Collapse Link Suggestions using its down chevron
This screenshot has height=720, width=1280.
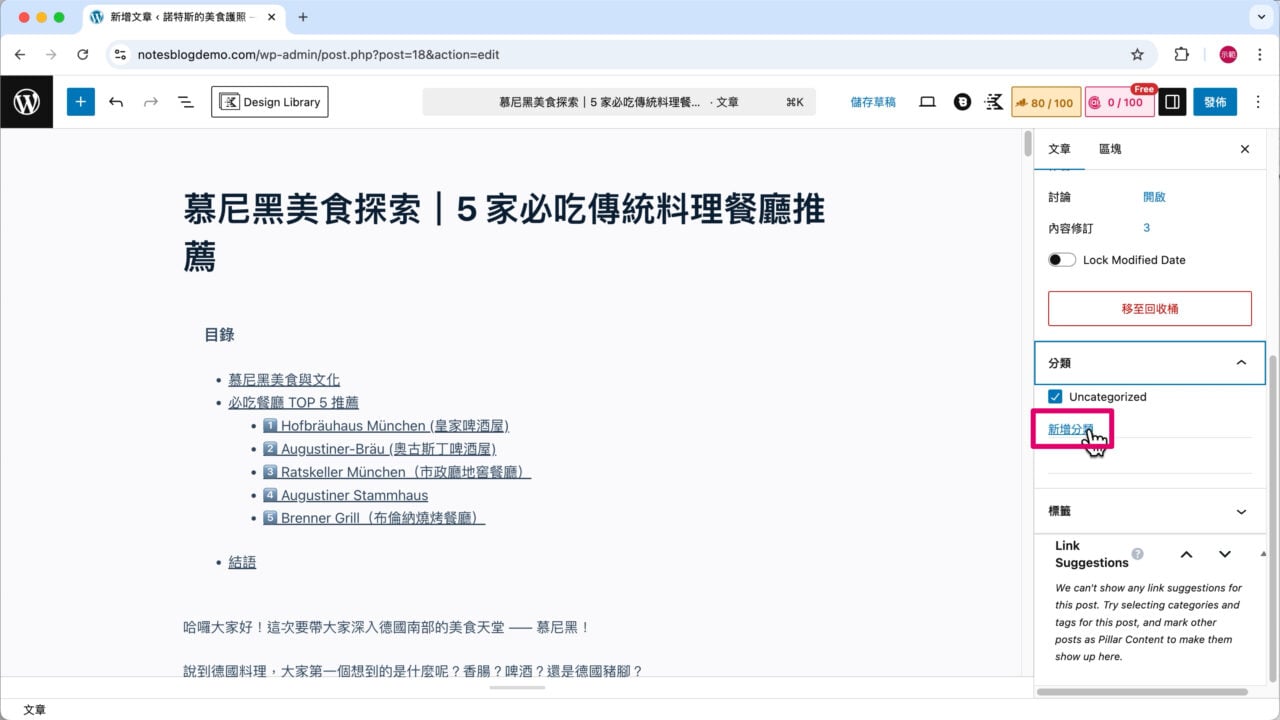[1224, 554]
